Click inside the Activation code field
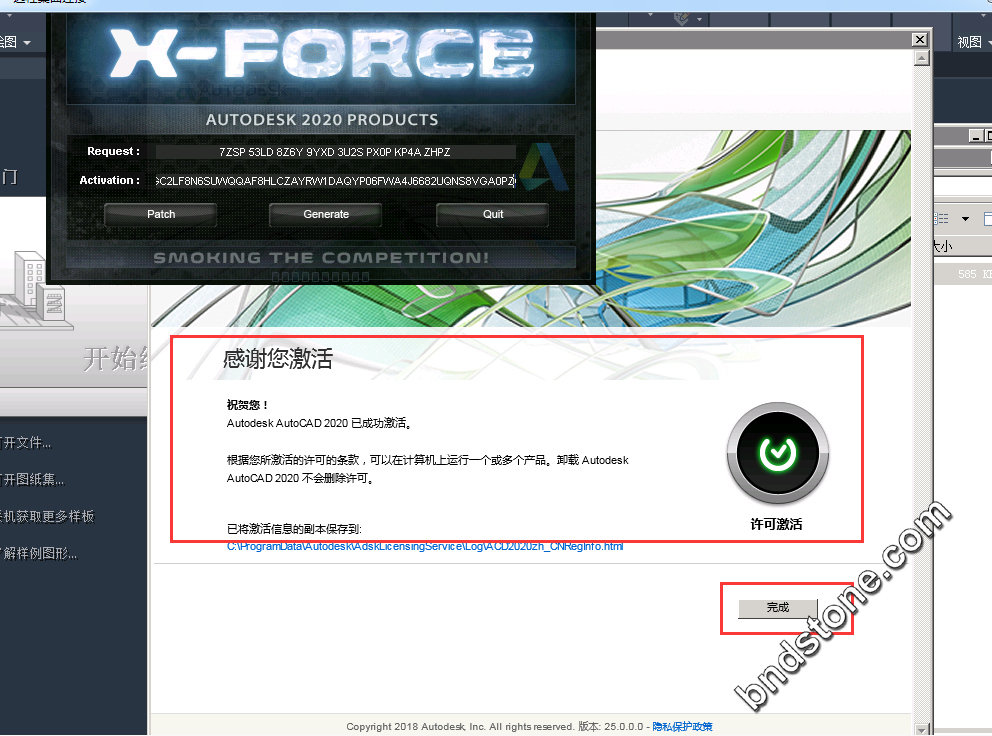 coord(335,181)
